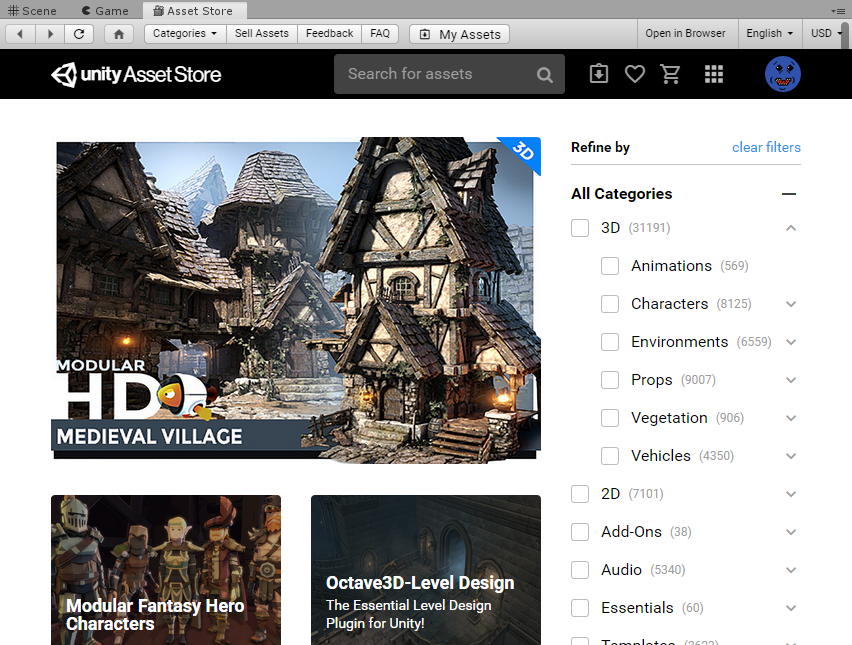Open the downloads icon in the header
Image resolution: width=852 pixels, height=645 pixels.
pos(599,74)
